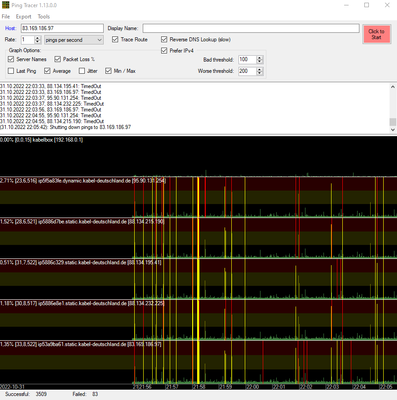
Task: Click the Display Name input field
Action: (x=251, y=28)
